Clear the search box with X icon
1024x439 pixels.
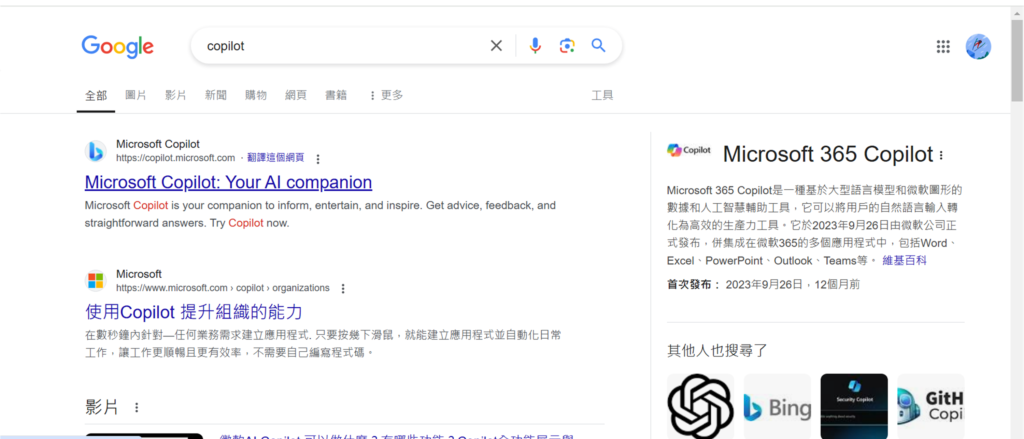[496, 46]
